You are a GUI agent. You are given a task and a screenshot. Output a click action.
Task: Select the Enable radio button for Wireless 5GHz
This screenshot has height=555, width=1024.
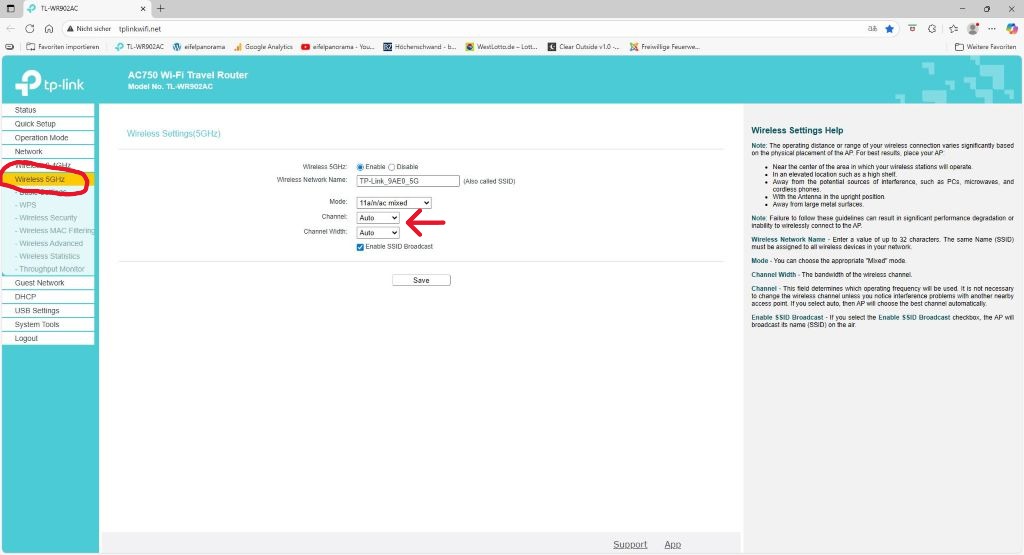point(361,167)
